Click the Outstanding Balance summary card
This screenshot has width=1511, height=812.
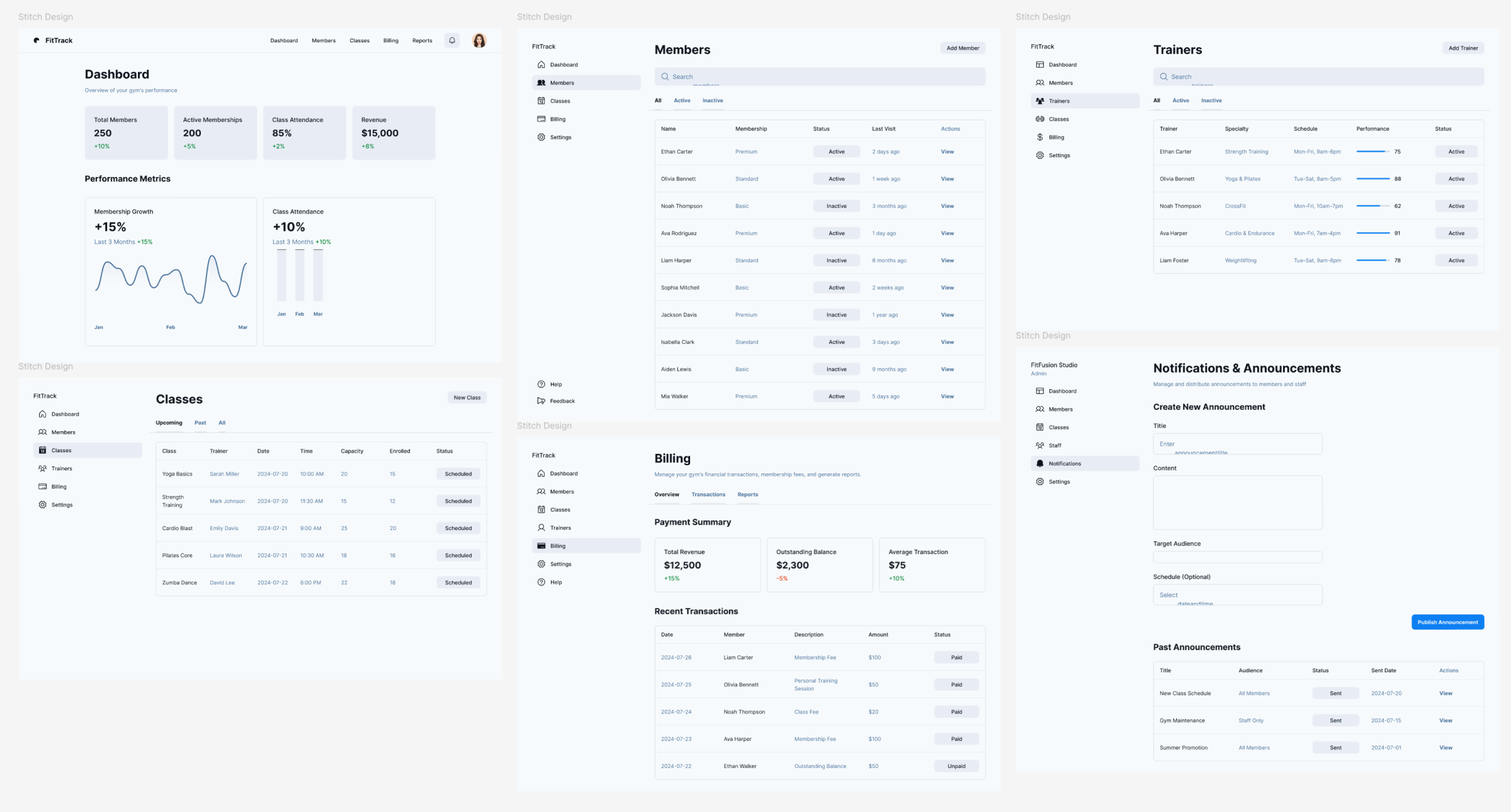pyautogui.click(x=820, y=565)
